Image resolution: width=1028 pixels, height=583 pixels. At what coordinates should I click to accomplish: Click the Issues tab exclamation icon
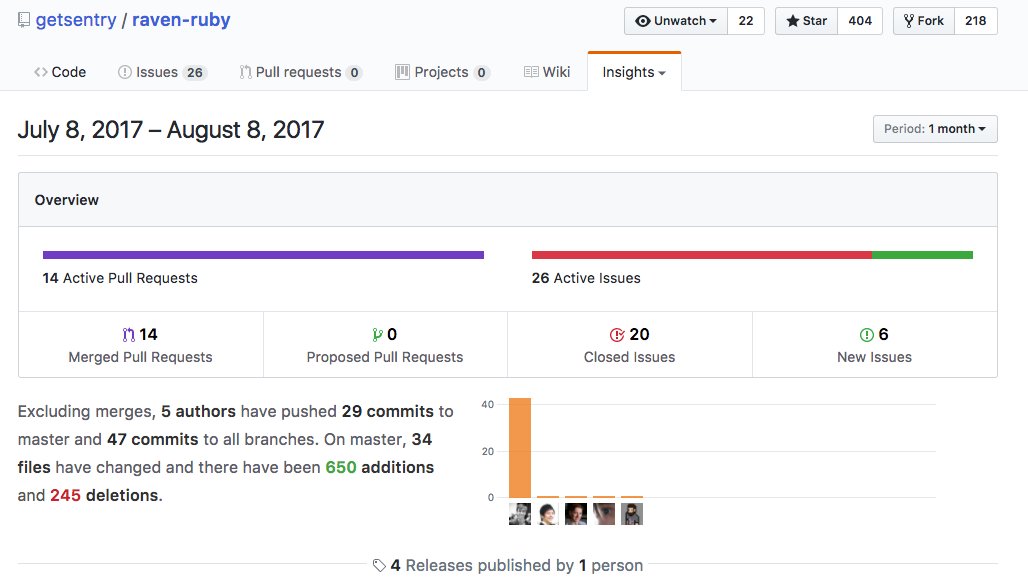click(125, 72)
